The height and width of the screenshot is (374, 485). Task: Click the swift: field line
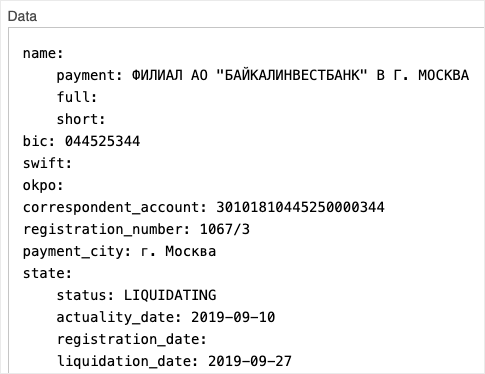click(47, 163)
